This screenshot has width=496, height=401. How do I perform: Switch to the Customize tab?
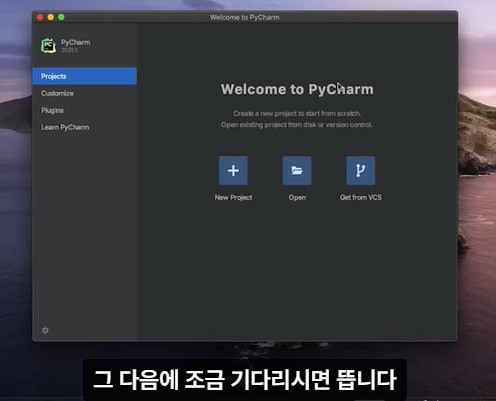[85, 93]
